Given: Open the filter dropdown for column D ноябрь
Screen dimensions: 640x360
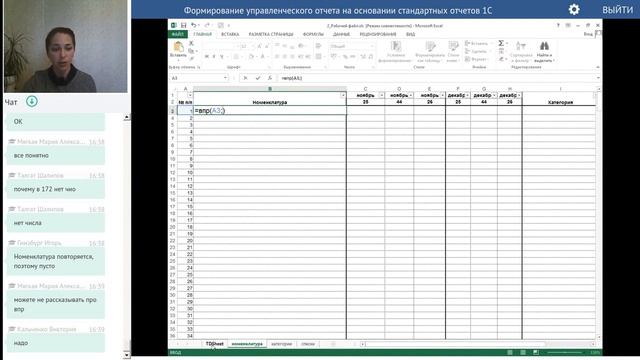Looking at the screenshot, I should 411,95.
